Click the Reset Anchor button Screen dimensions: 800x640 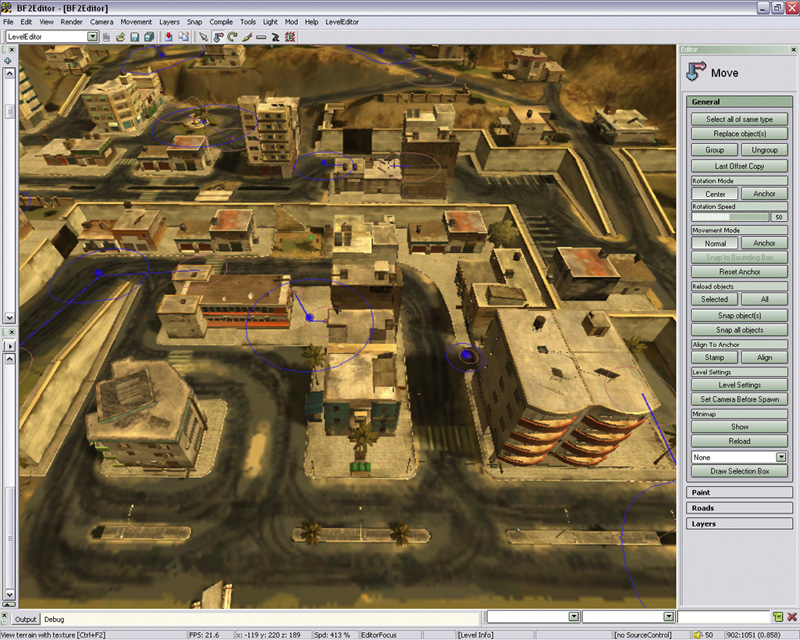(x=739, y=272)
